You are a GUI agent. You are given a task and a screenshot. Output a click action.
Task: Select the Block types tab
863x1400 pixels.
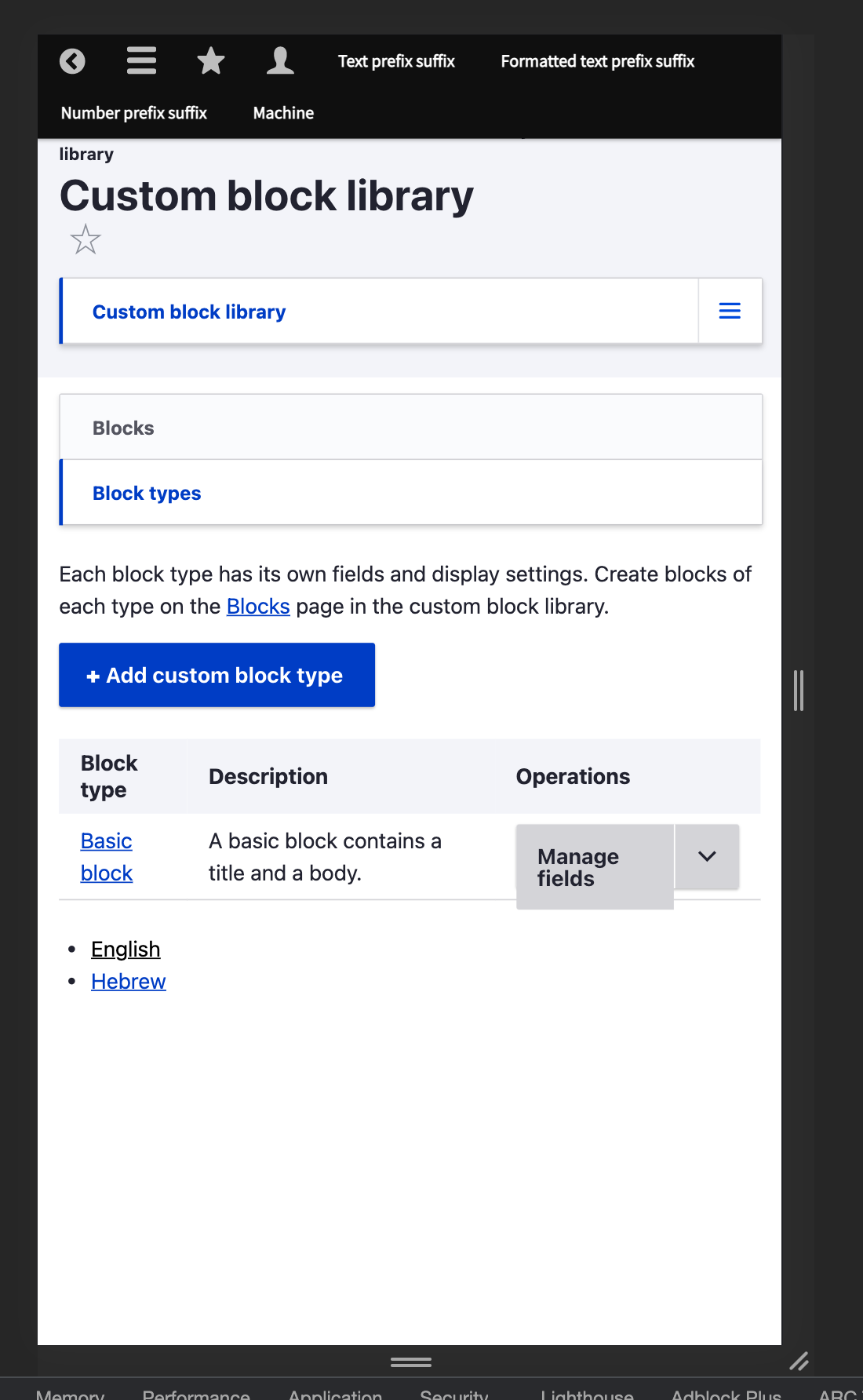pos(147,493)
